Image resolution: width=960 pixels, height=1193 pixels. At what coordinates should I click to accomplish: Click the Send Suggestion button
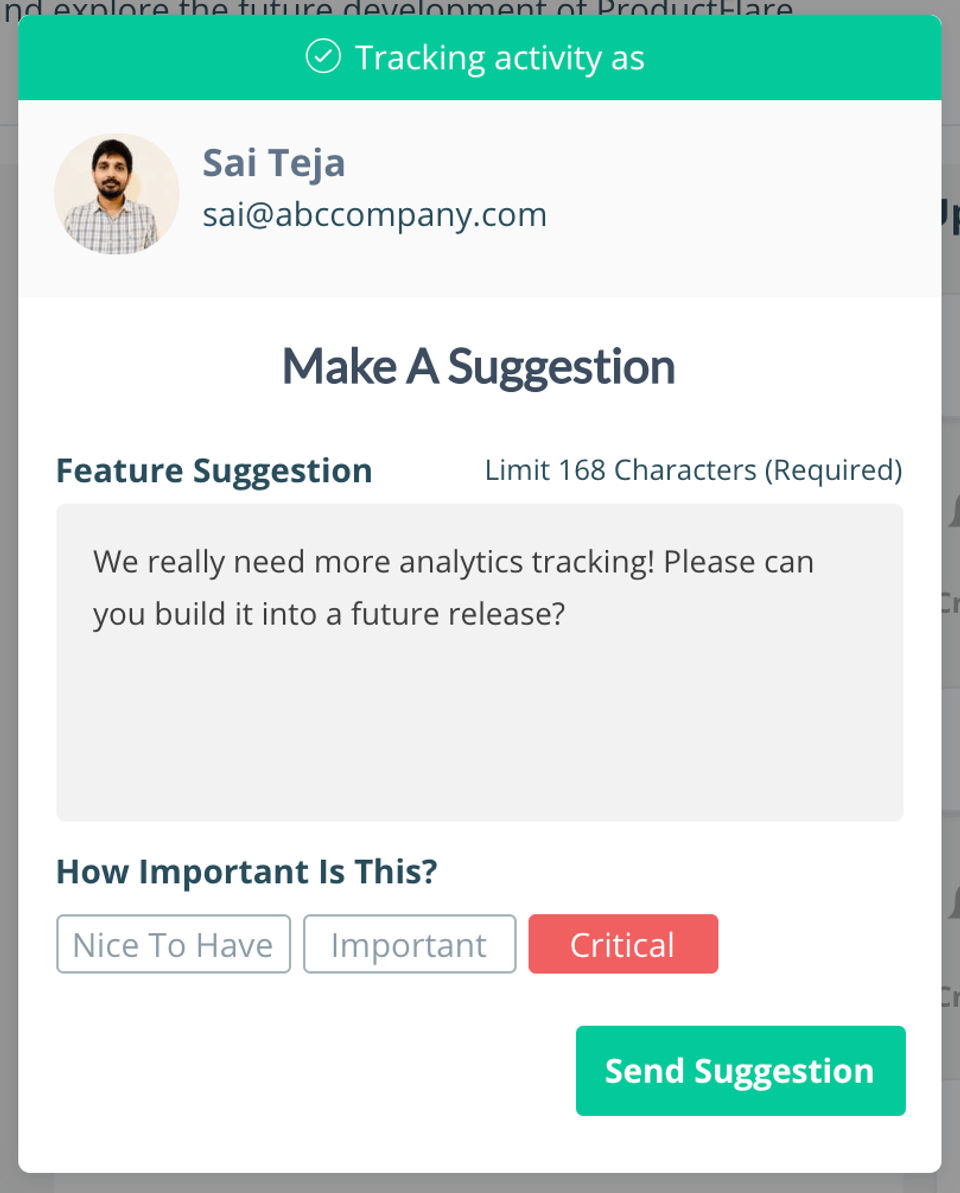(x=740, y=1071)
